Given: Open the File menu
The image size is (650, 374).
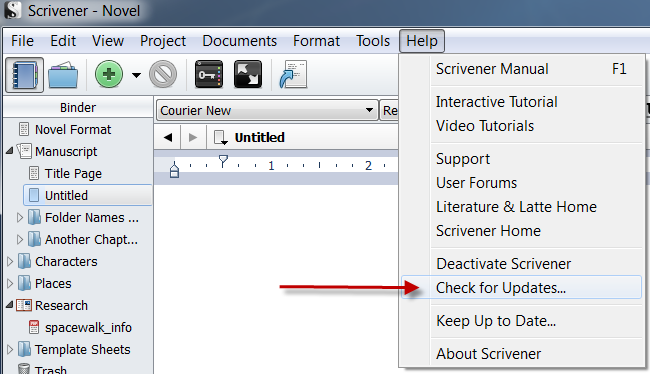Looking at the screenshot, I should (22, 41).
